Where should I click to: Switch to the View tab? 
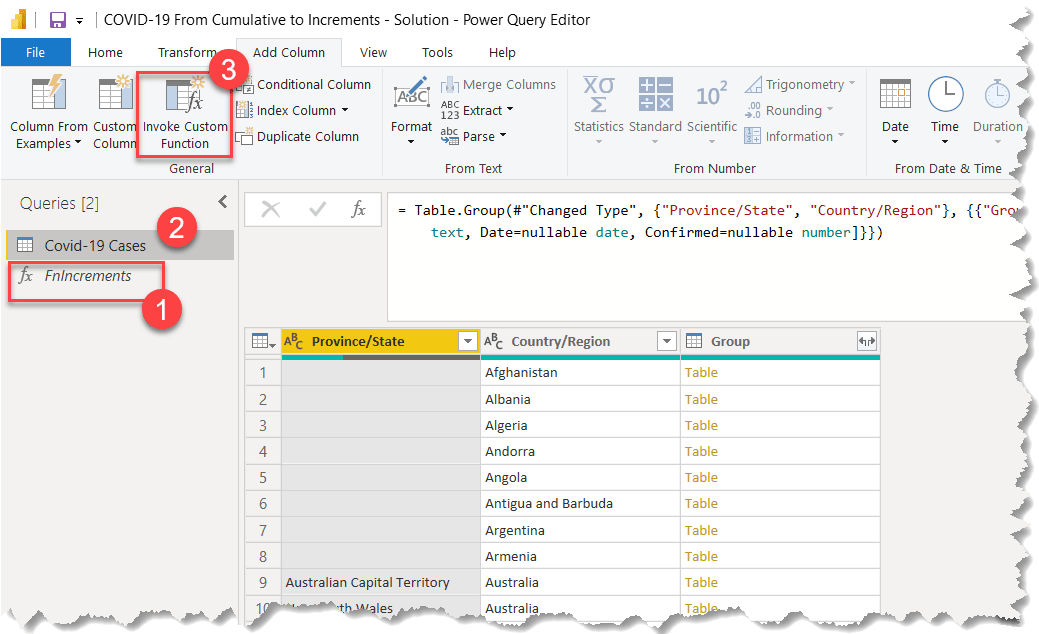(373, 52)
